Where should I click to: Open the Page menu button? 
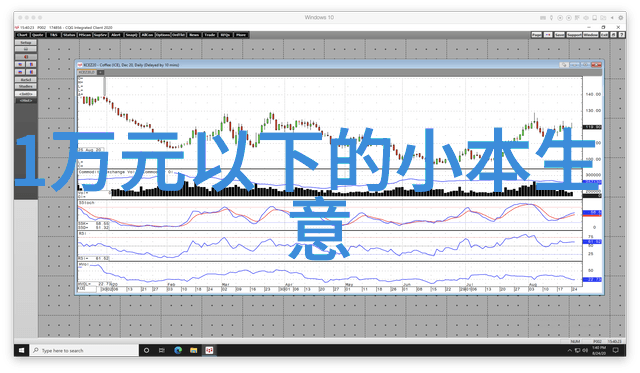(x=537, y=35)
